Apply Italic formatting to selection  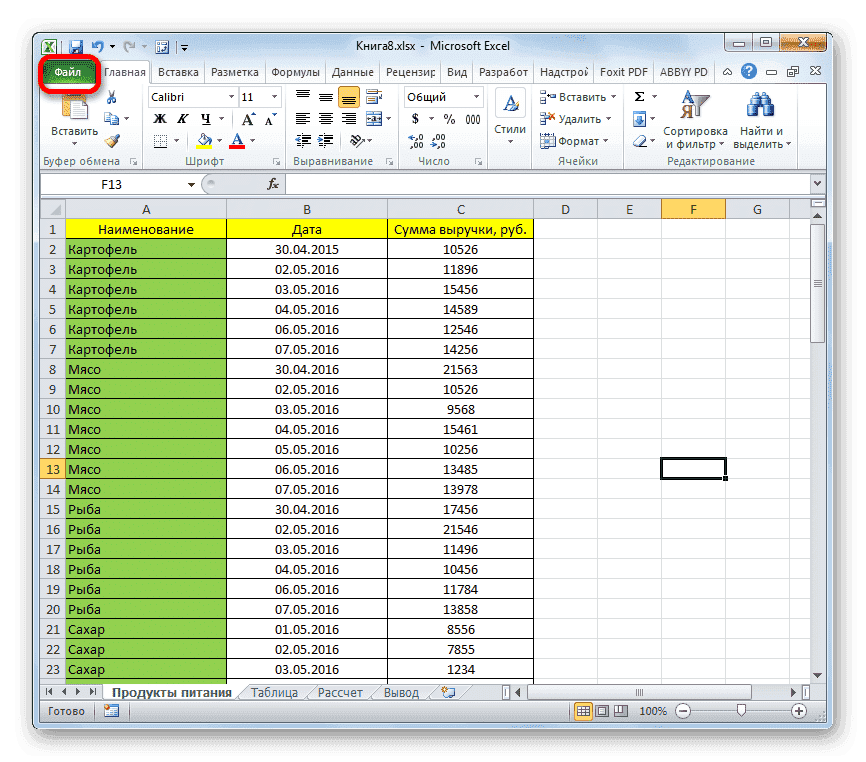point(183,117)
